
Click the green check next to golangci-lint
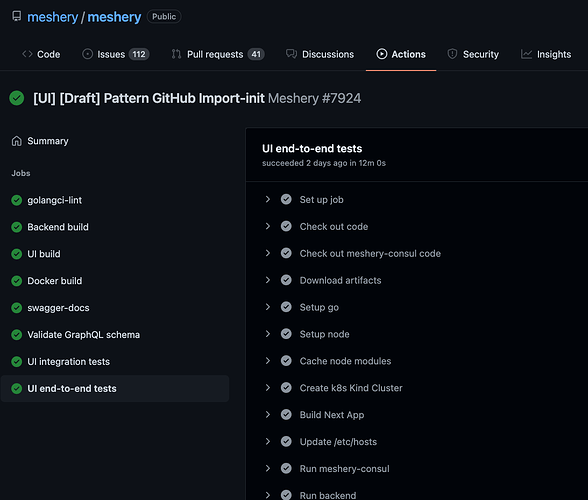(x=16, y=200)
